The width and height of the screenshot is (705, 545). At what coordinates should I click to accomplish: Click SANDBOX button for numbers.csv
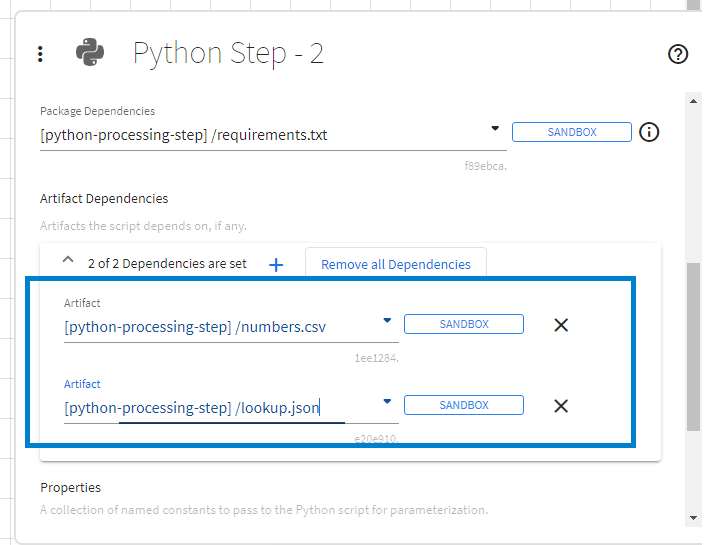point(463,324)
